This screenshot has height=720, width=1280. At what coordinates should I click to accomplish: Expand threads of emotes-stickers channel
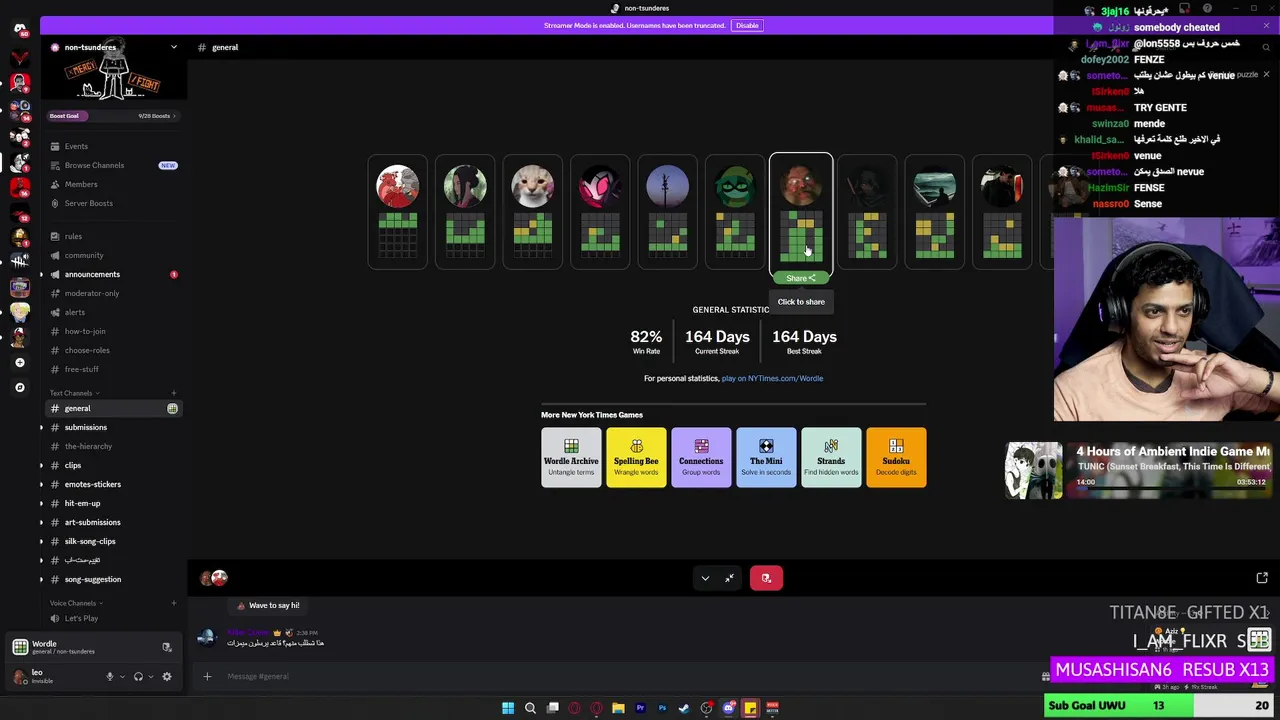click(41, 484)
